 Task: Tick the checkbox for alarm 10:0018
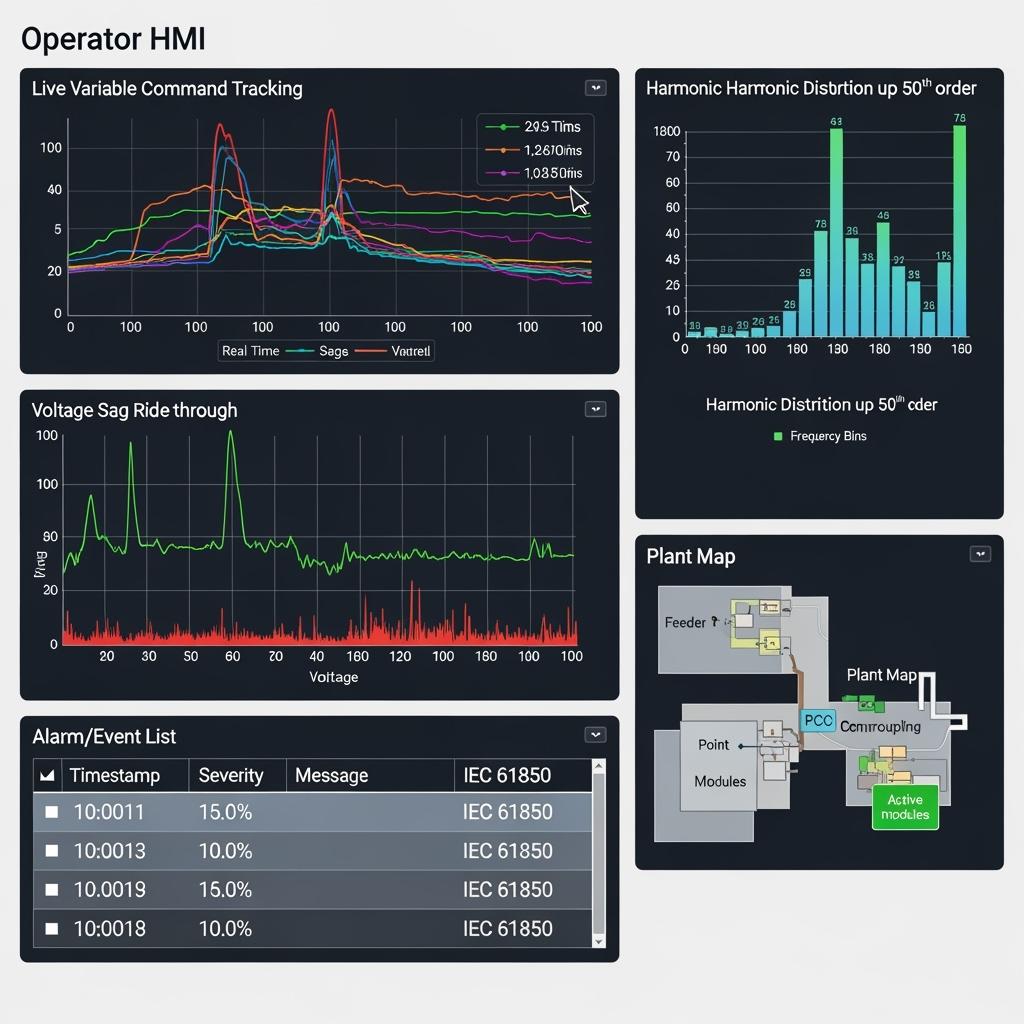point(51,929)
